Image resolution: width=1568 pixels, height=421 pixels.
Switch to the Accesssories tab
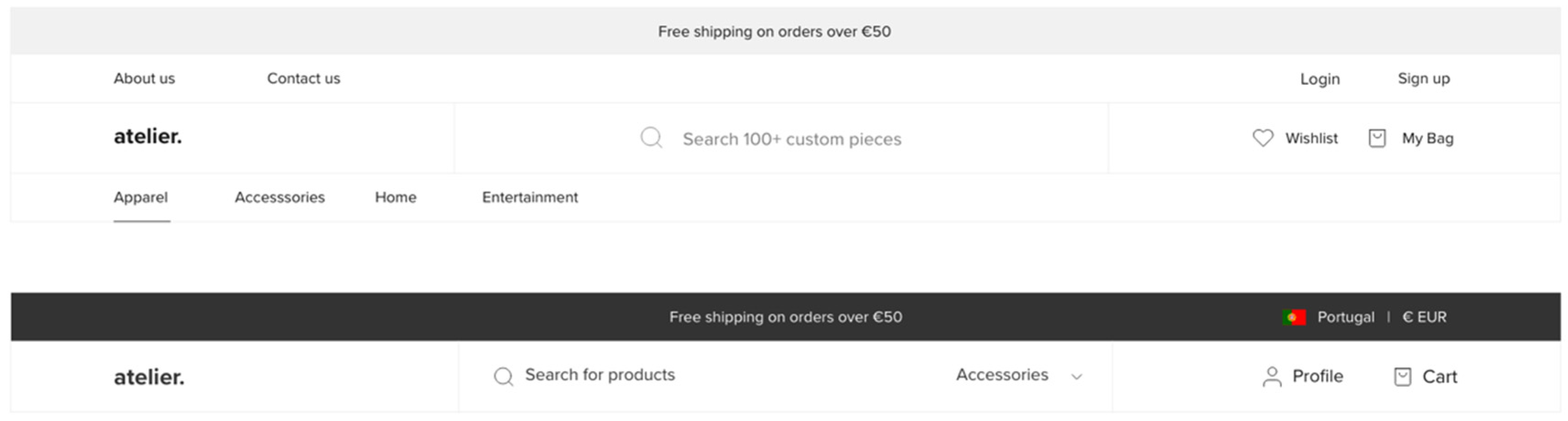(x=280, y=198)
